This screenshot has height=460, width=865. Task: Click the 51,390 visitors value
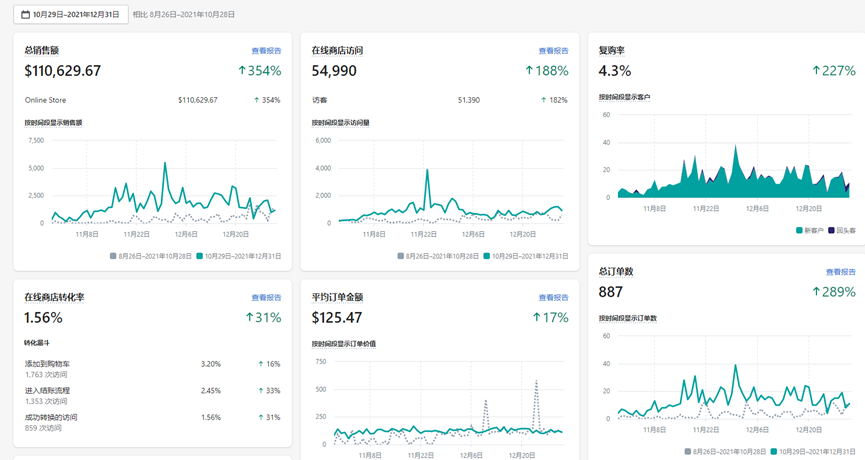tap(469, 100)
